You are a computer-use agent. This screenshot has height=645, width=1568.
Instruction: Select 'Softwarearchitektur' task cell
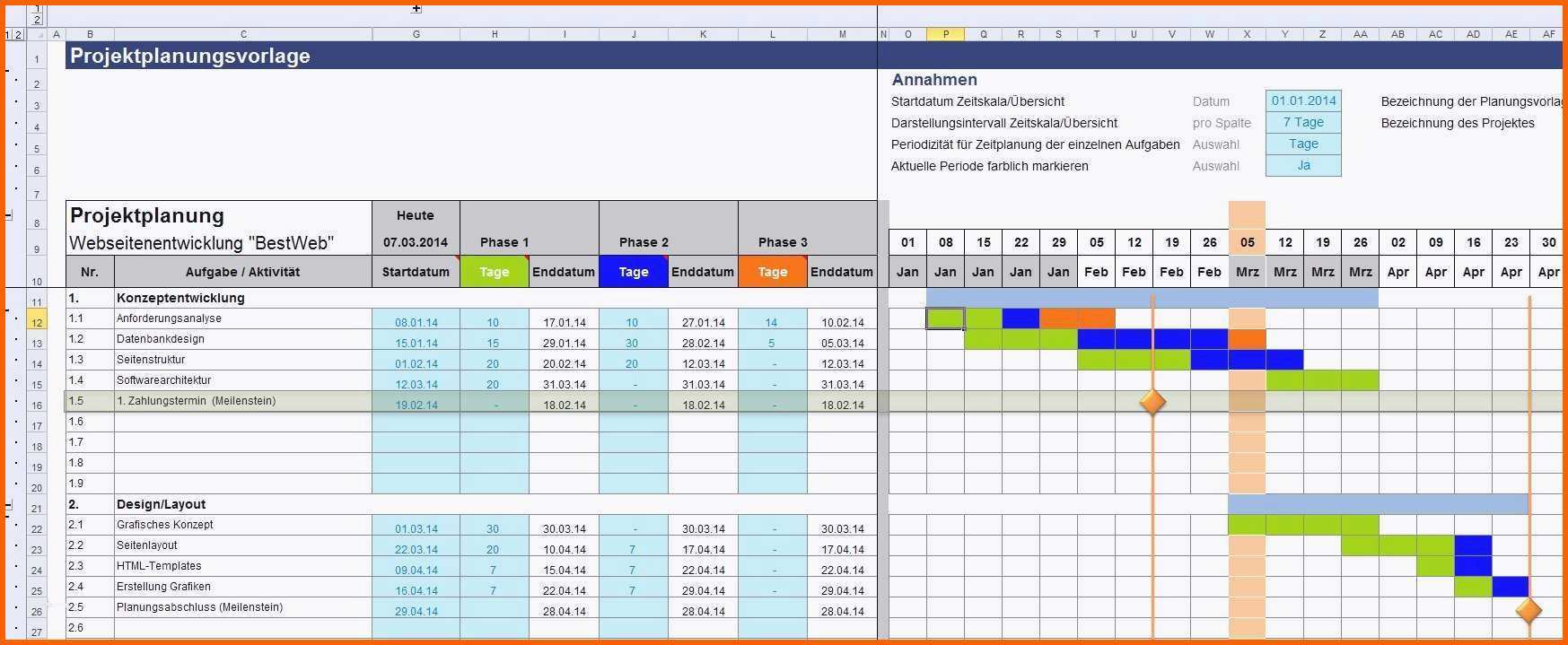243,380
